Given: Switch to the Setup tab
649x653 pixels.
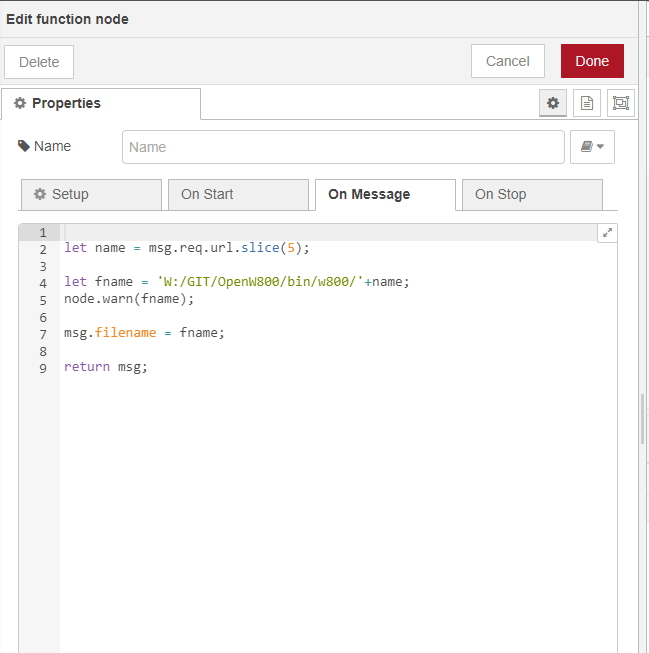Looking at the screenshot, I should click(90, 194).
